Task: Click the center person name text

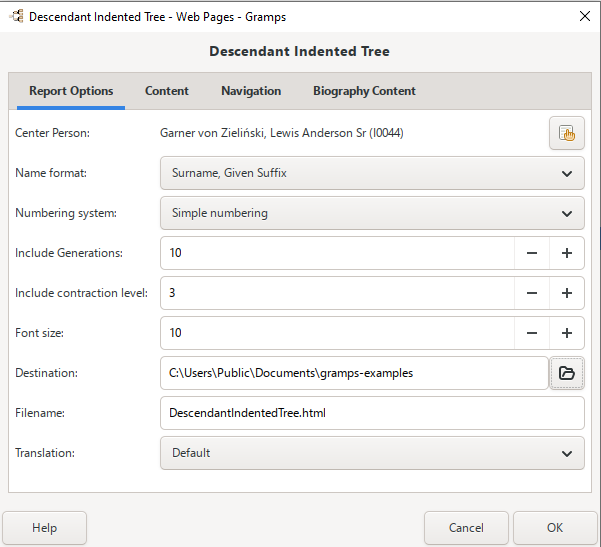Action: [x=282, y=133]
